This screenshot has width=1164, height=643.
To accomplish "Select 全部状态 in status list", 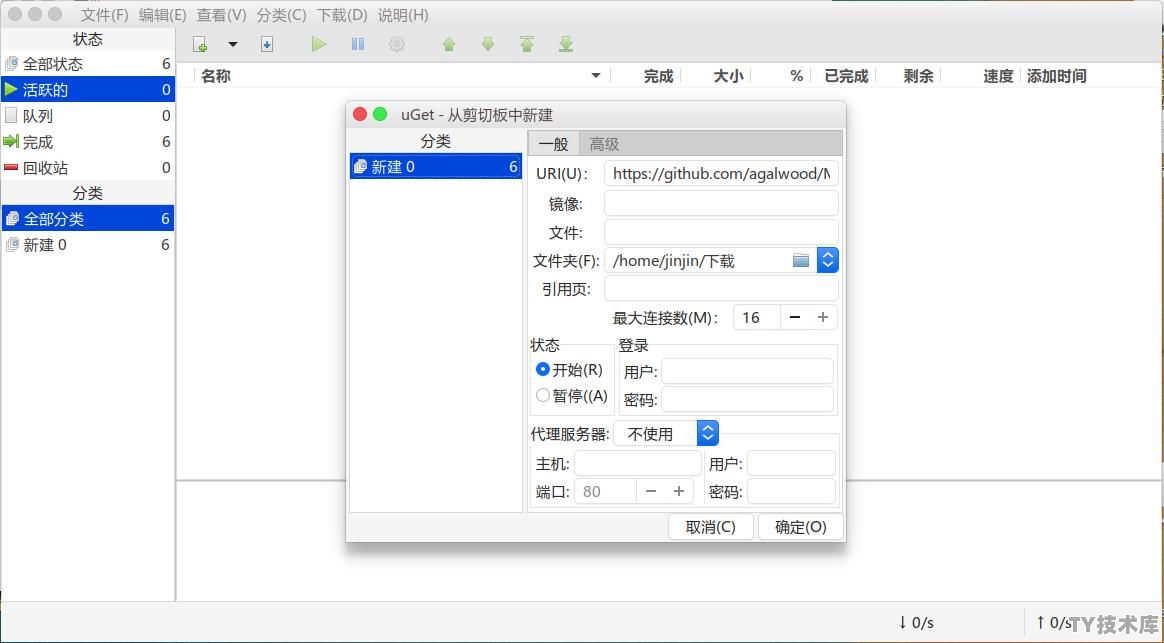I will (x=88, y=64).
